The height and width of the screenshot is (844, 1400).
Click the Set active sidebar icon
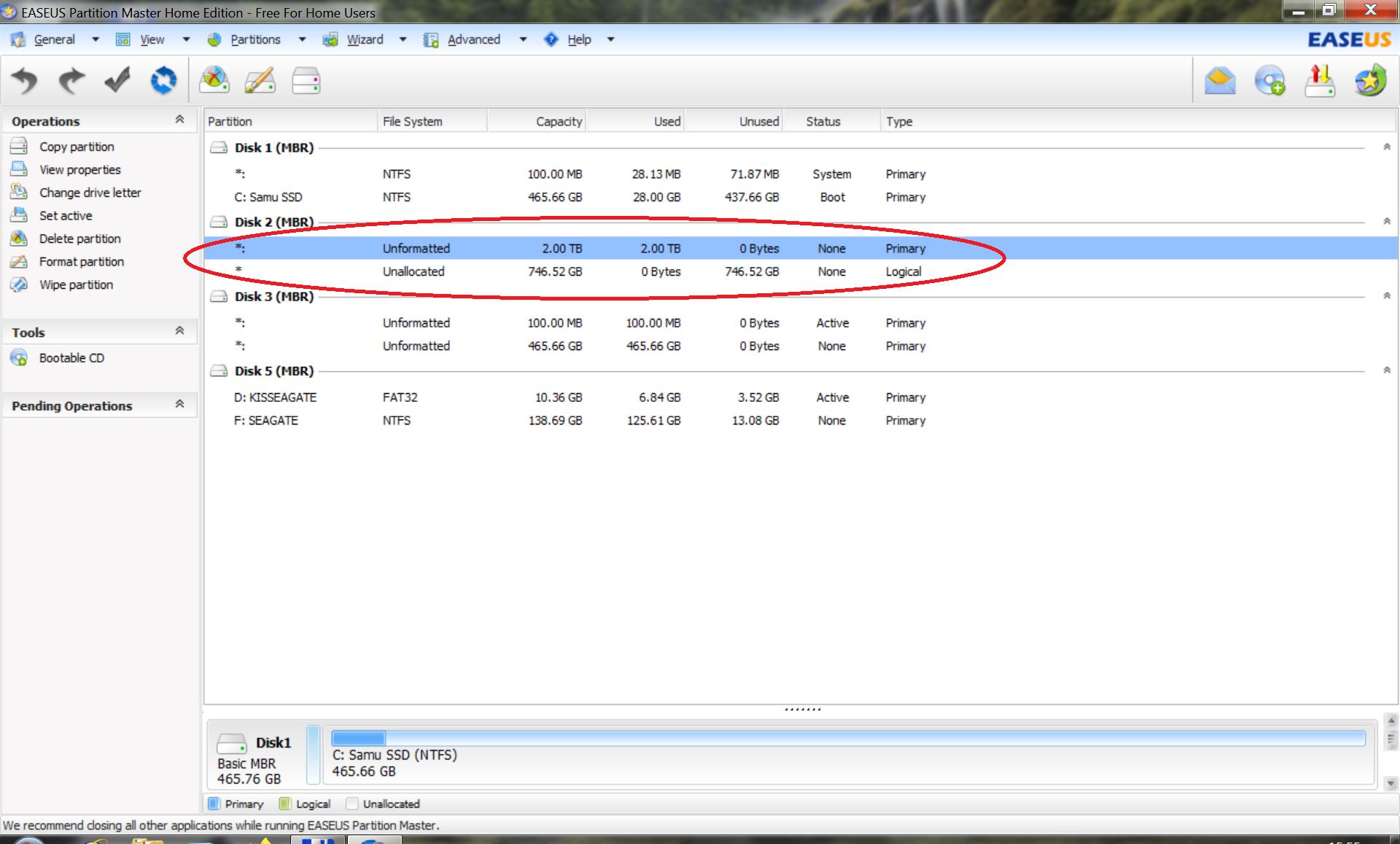coord(19,215)
